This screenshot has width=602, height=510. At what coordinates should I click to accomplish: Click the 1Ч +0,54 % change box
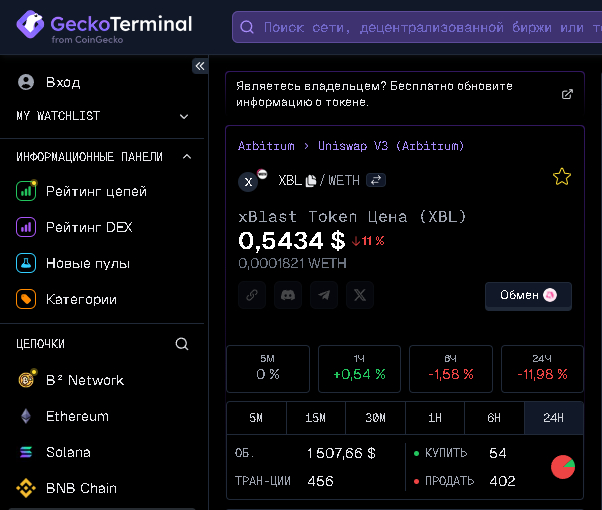pyautogui.click(x=359, y=369)
